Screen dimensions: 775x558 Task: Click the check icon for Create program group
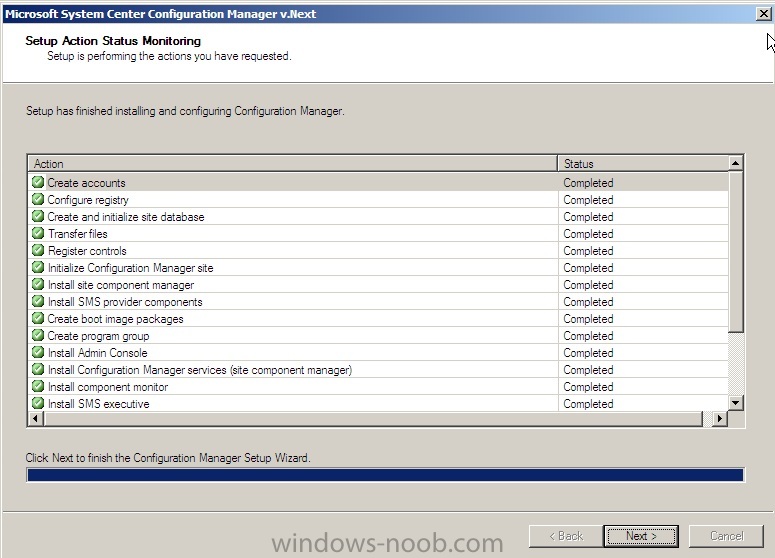38,335
